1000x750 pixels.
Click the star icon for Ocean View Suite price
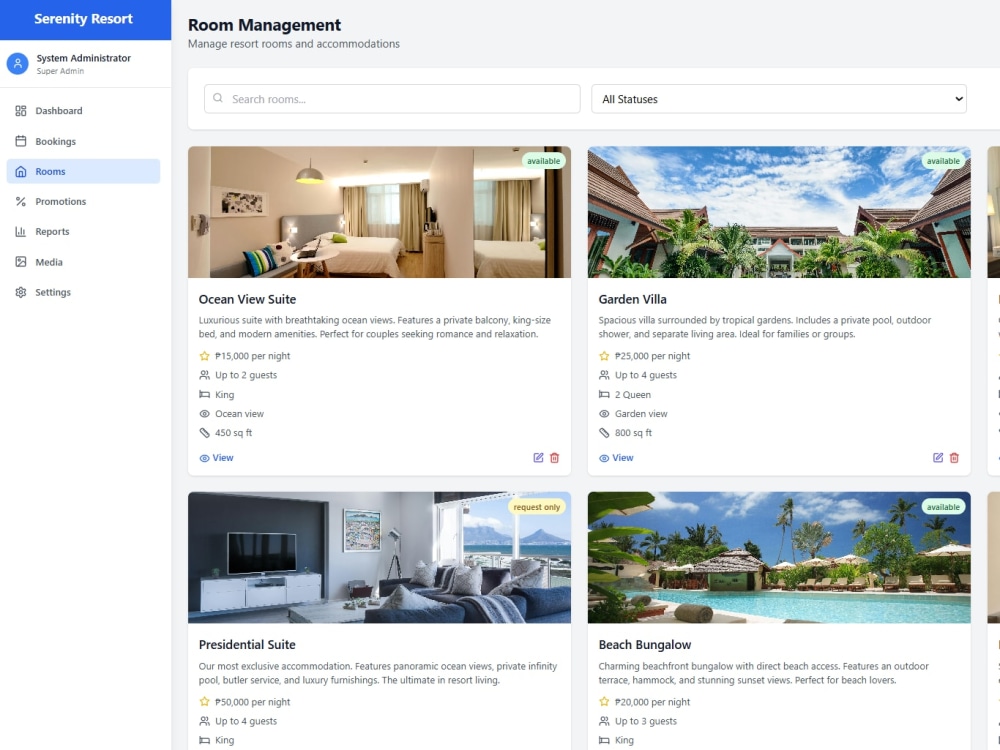pos(204,356)
